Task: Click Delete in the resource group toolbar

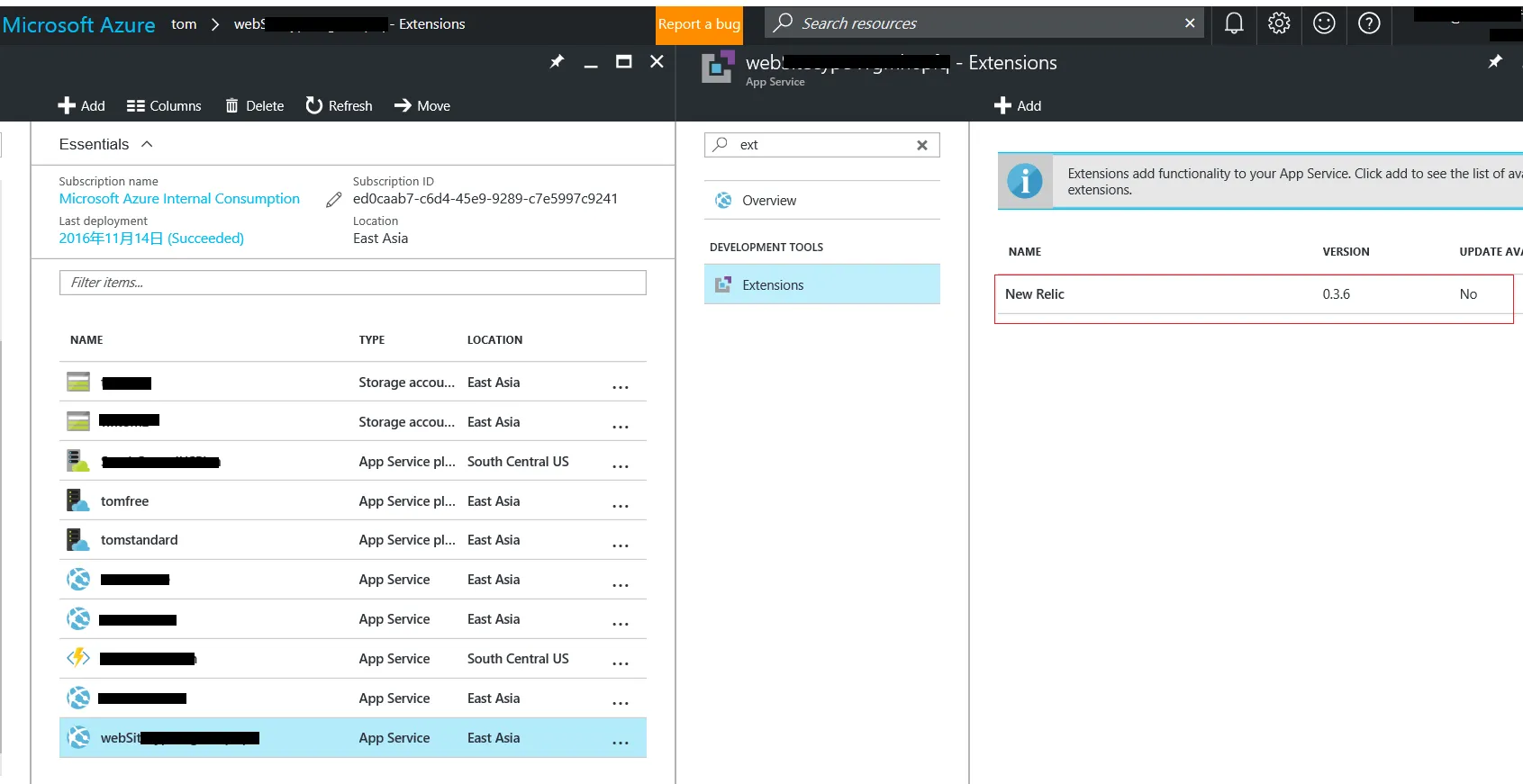Action: coord(254,105)
